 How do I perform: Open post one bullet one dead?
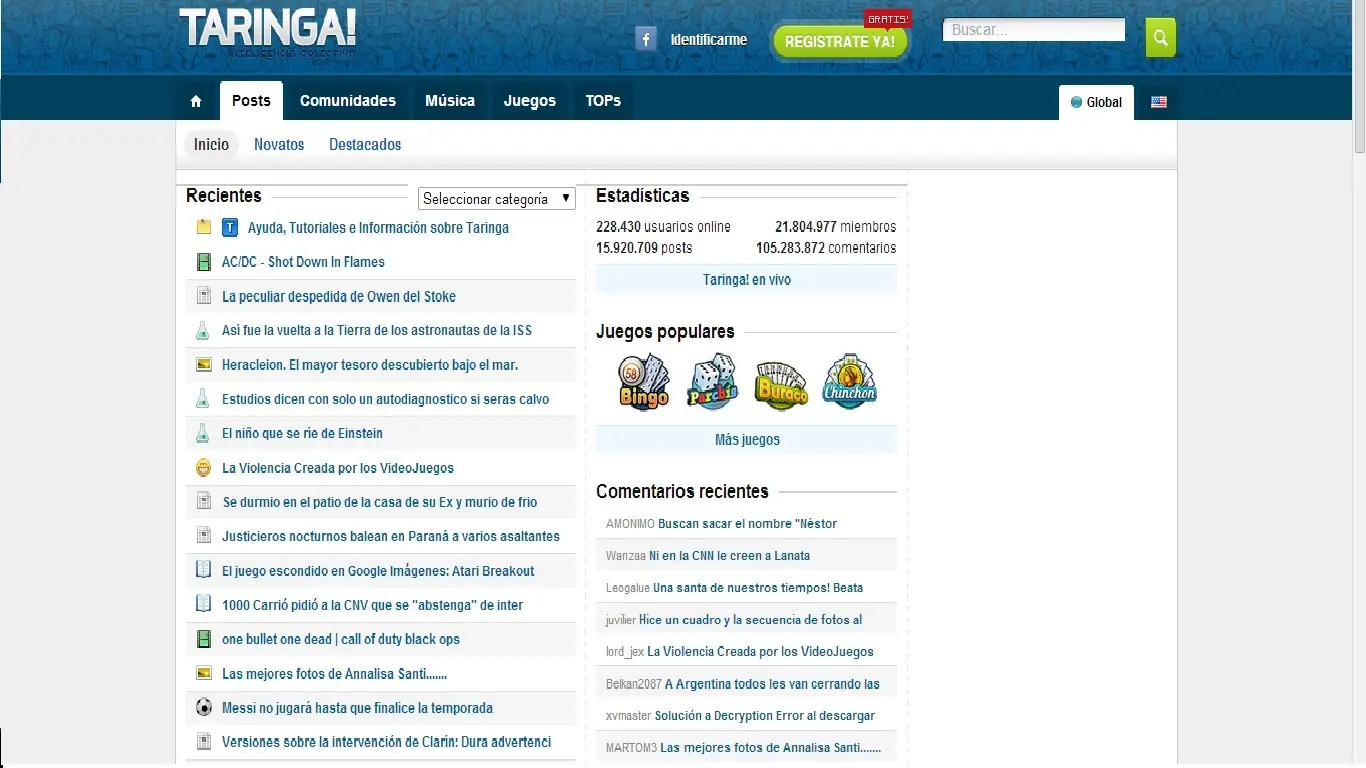(341, 639)
